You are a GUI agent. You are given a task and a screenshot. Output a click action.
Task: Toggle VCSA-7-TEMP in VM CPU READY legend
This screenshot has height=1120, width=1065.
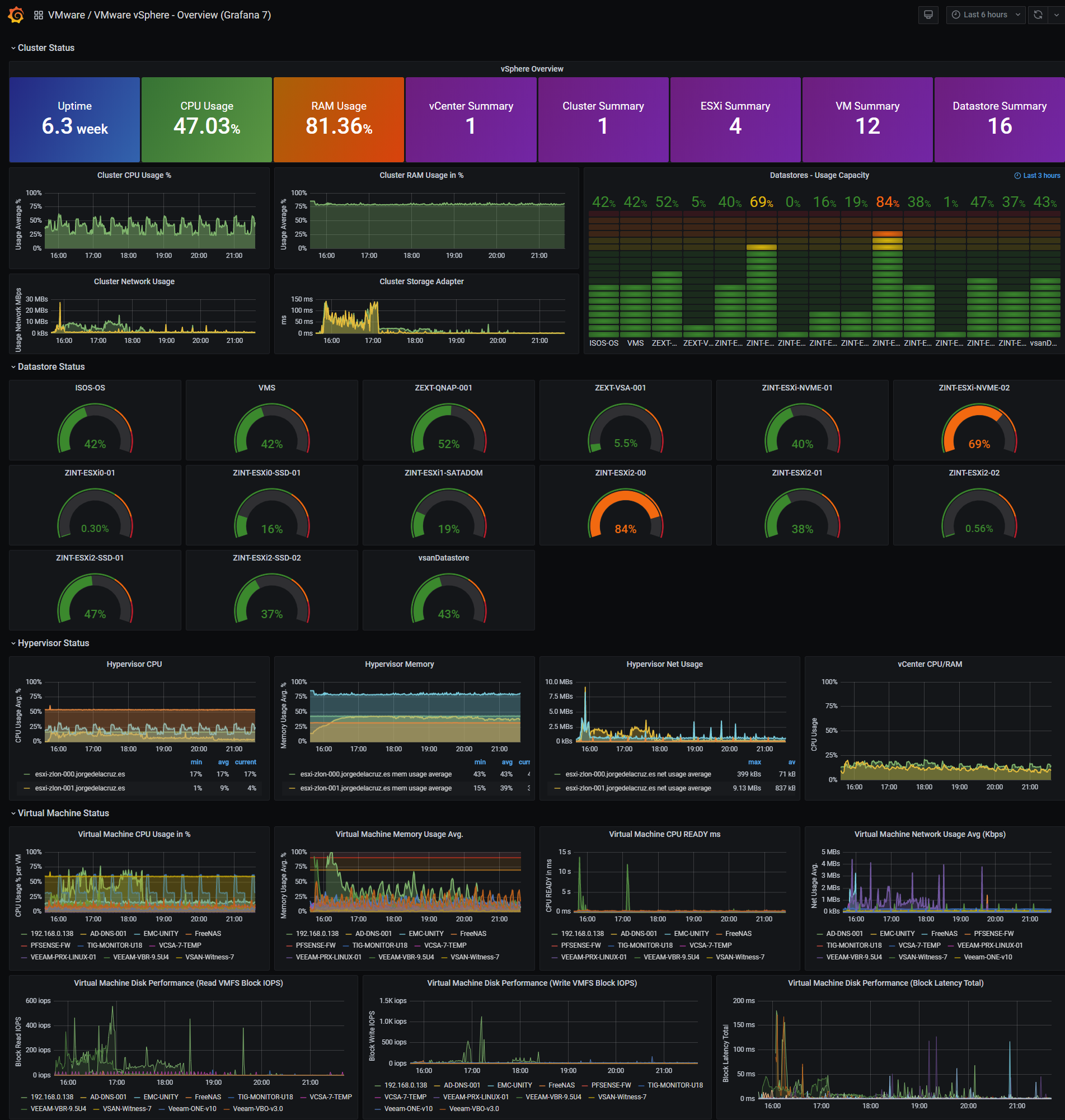coord(710,945)
